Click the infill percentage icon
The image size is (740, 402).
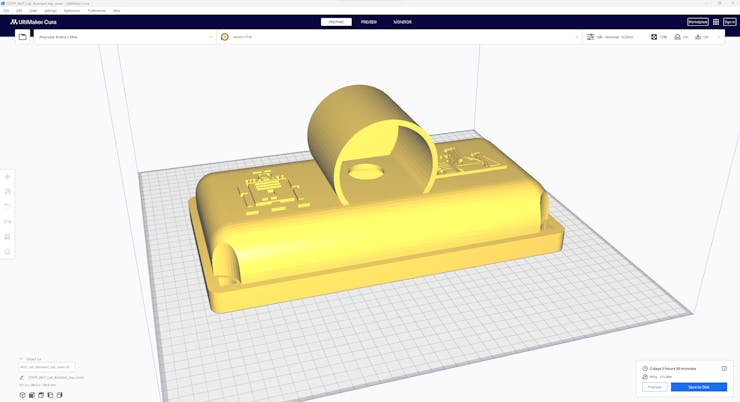[654, 37]
